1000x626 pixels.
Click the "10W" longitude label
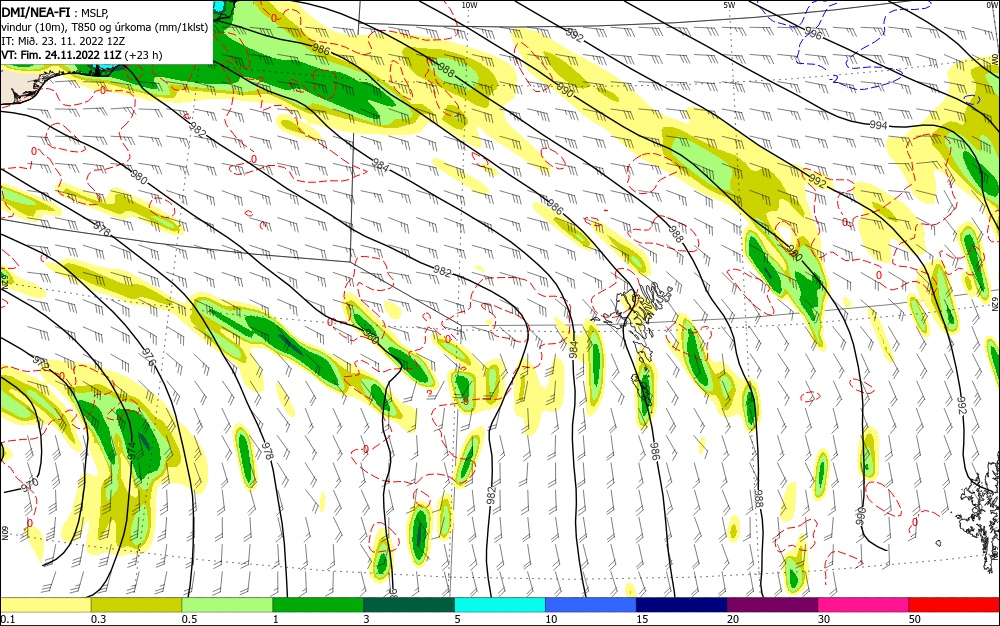(x=469, y=5)
